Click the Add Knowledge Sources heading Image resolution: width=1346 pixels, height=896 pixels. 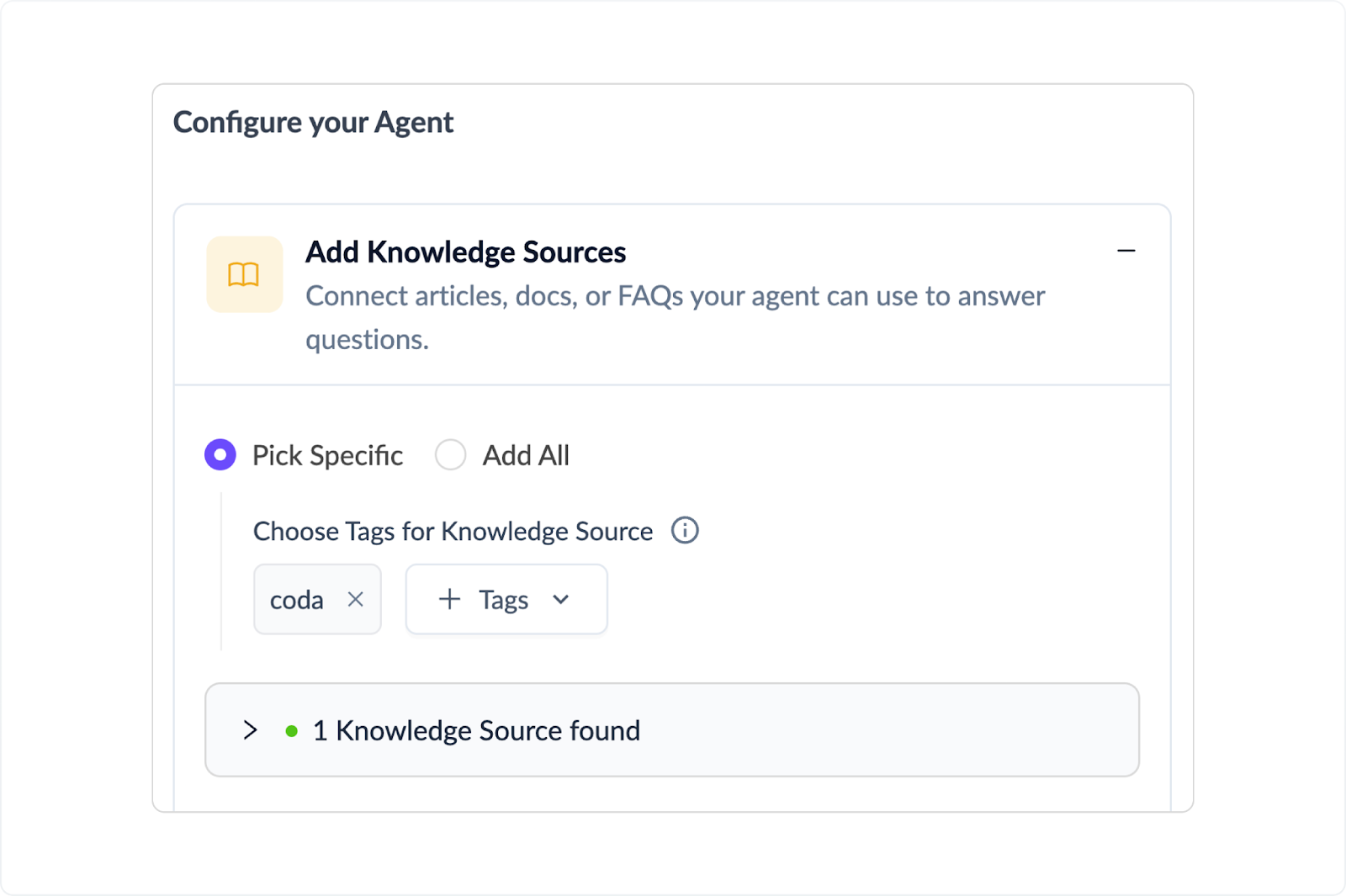pyautogui.click(x=465, y=252)
